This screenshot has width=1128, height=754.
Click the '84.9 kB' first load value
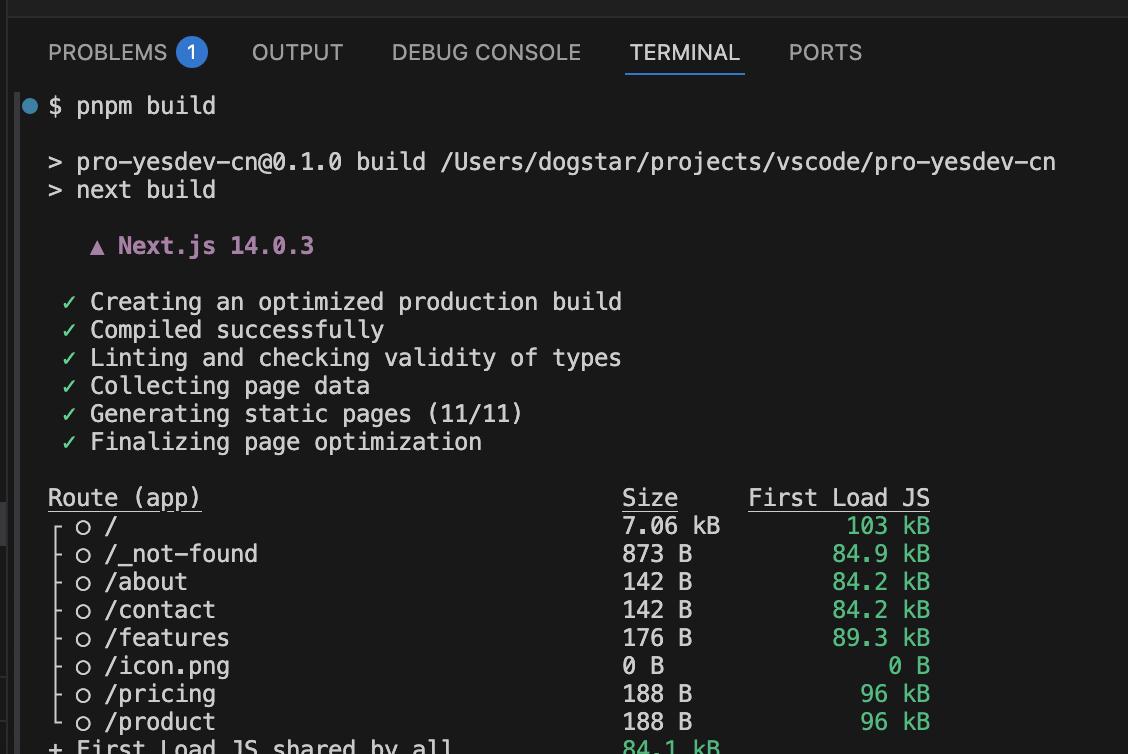coord(881,554)
